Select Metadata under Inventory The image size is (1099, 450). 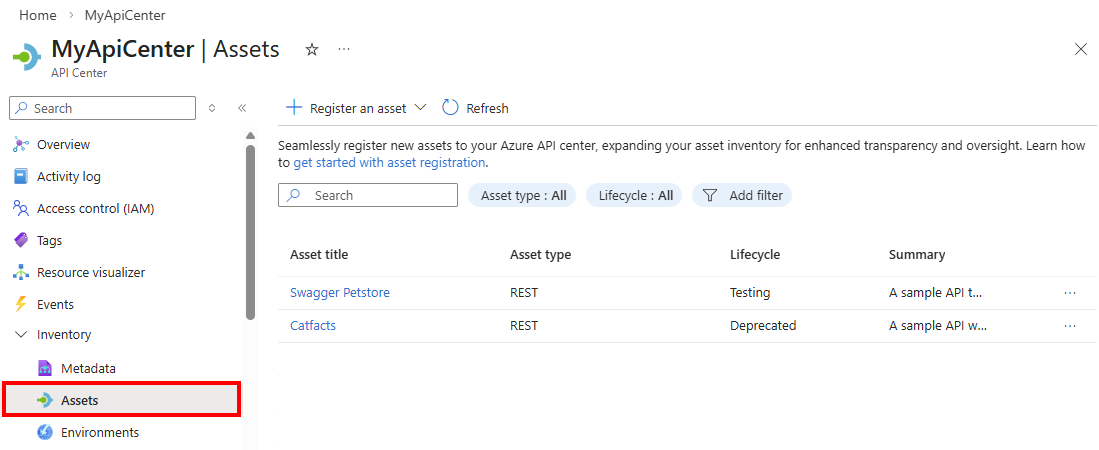click(88, 369)
